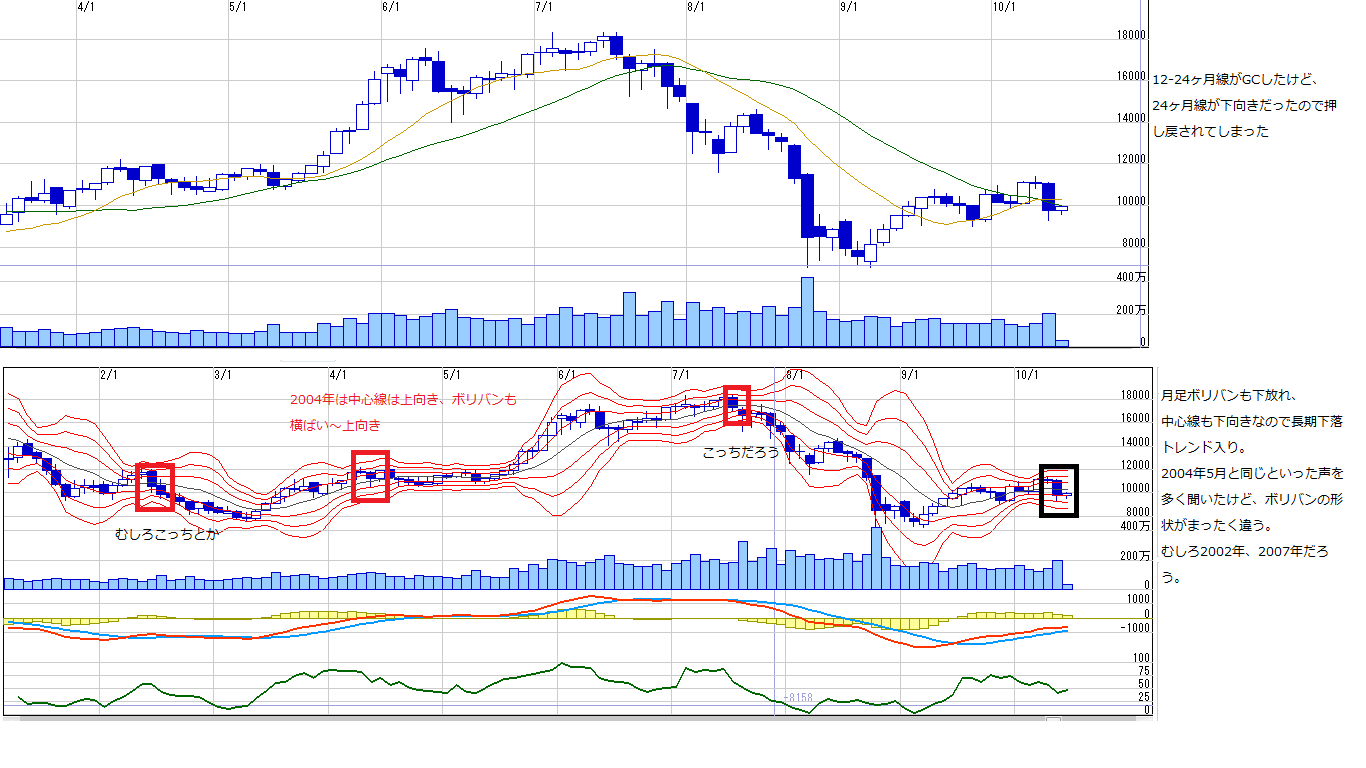Click the こっちだろう annotation text
Viewport: 1366px width, 768px height.
[x=740, y=453]
